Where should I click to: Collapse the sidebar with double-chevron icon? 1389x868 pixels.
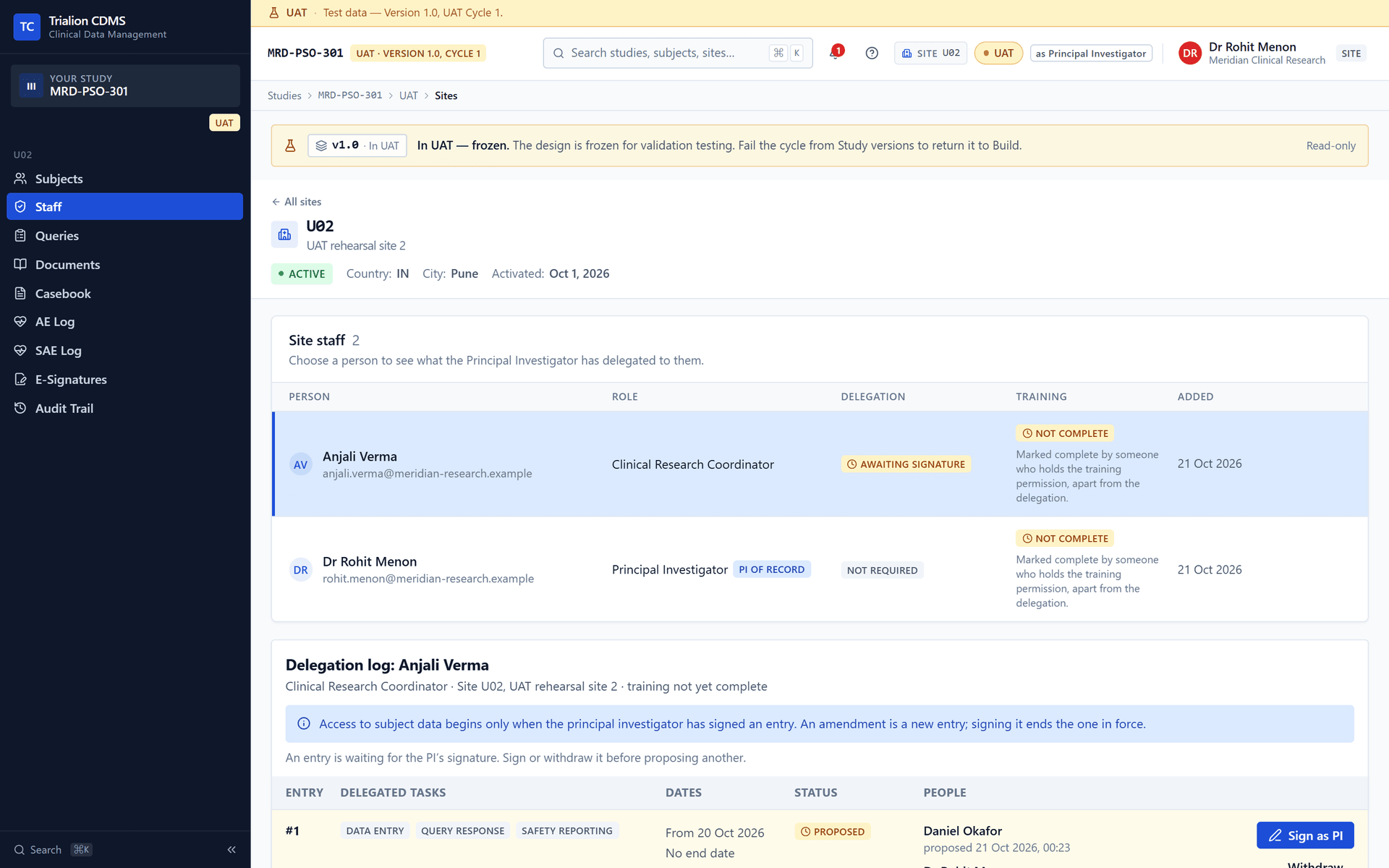[231, 850]
